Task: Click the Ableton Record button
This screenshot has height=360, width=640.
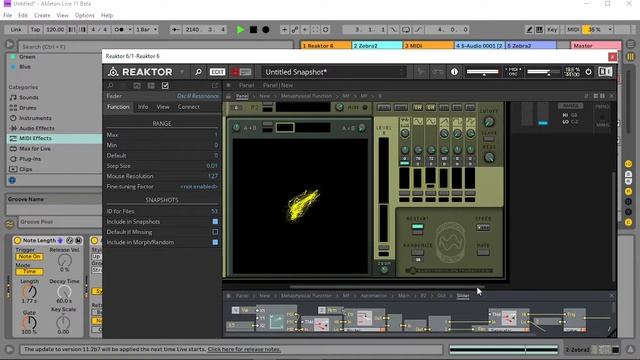Action: point(266,30)
